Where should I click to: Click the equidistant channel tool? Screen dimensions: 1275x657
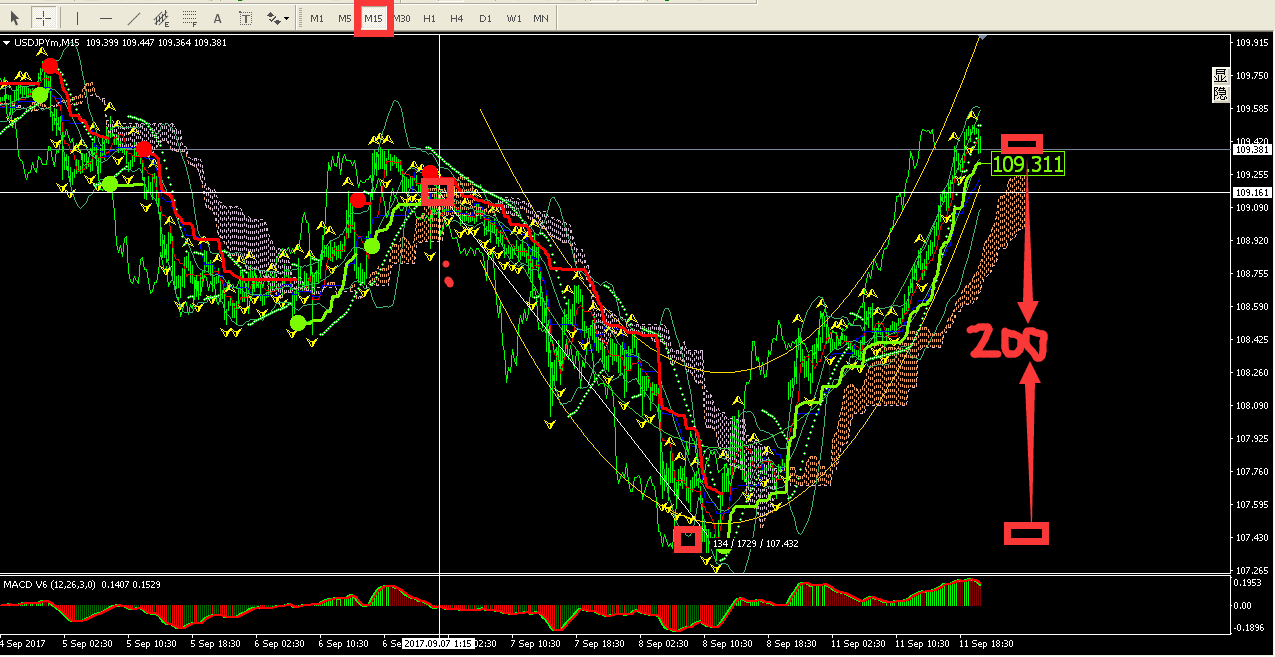click(x=161, y=18)
